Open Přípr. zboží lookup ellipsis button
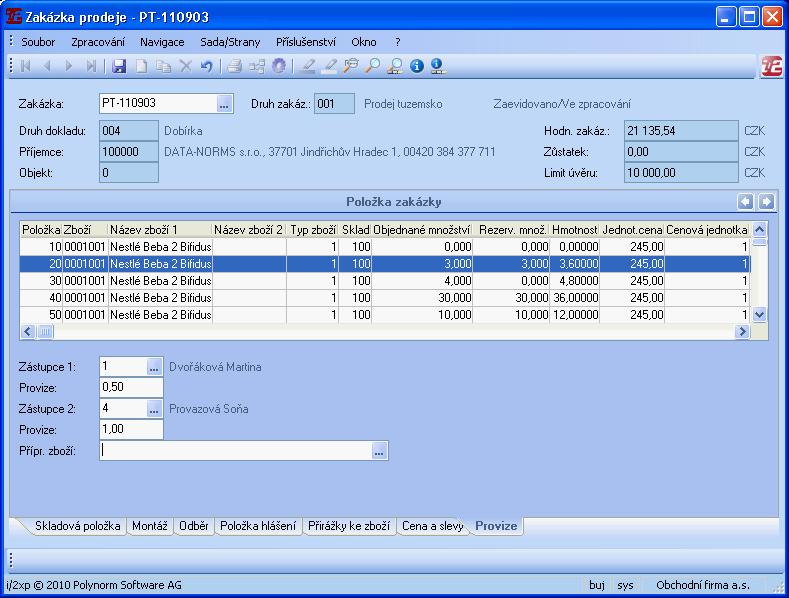Viewport: 789px width, 598px height. point(379,451)
